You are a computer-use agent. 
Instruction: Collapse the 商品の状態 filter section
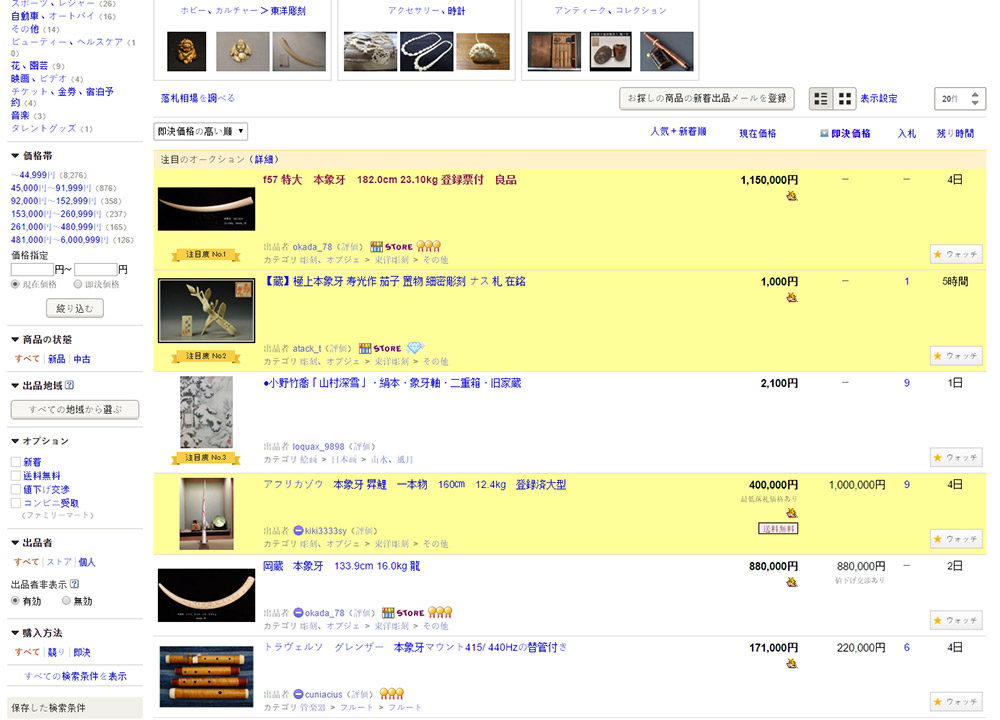pos(15,339)
